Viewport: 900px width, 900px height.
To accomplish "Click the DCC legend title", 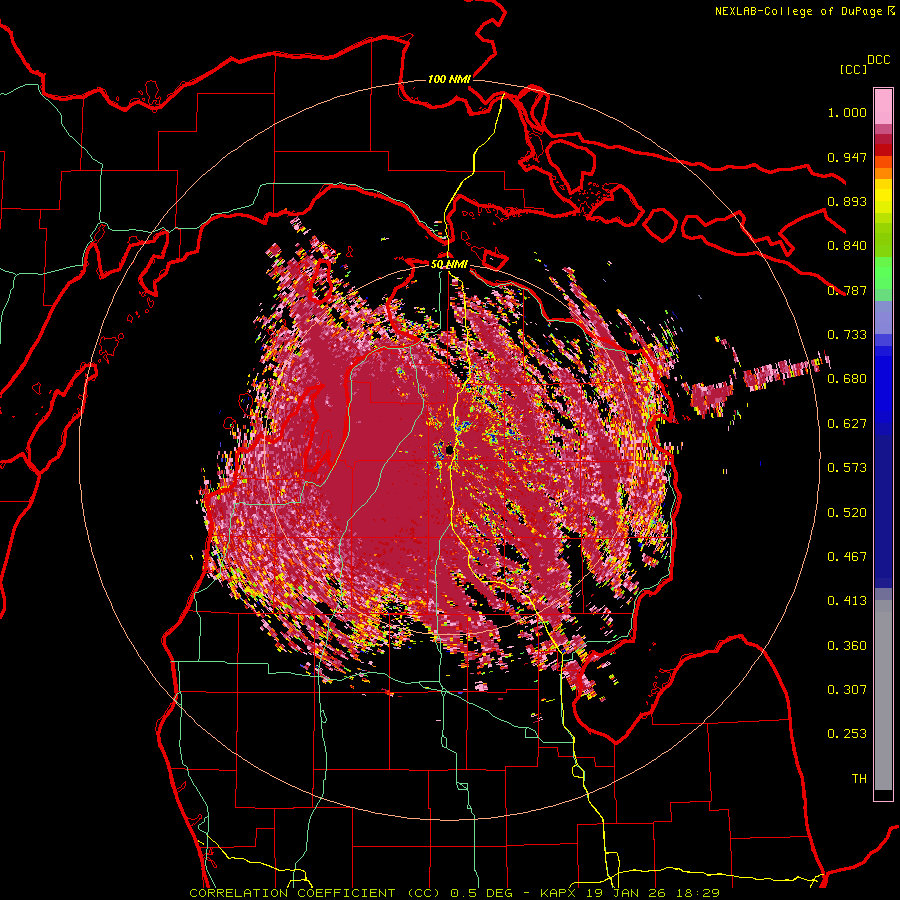I will [879, 60].
